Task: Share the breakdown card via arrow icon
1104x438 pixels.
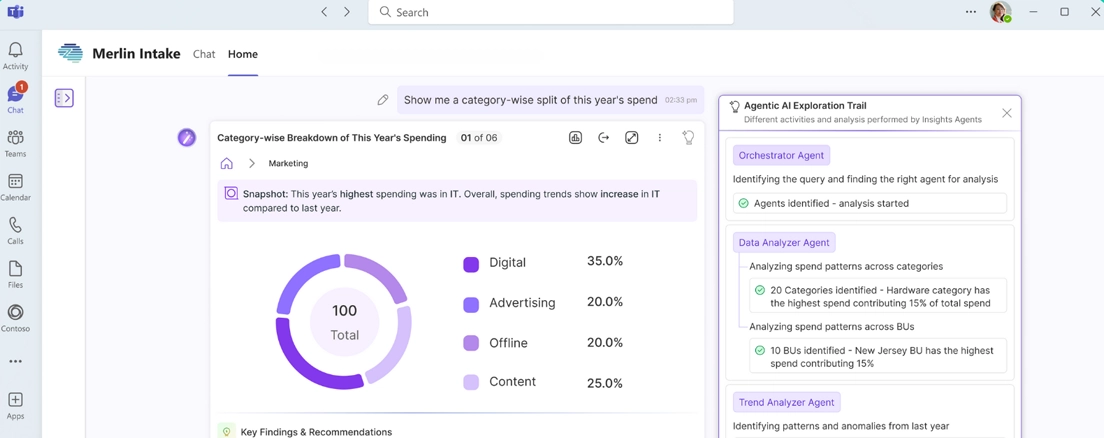Action: pos(603,138)
